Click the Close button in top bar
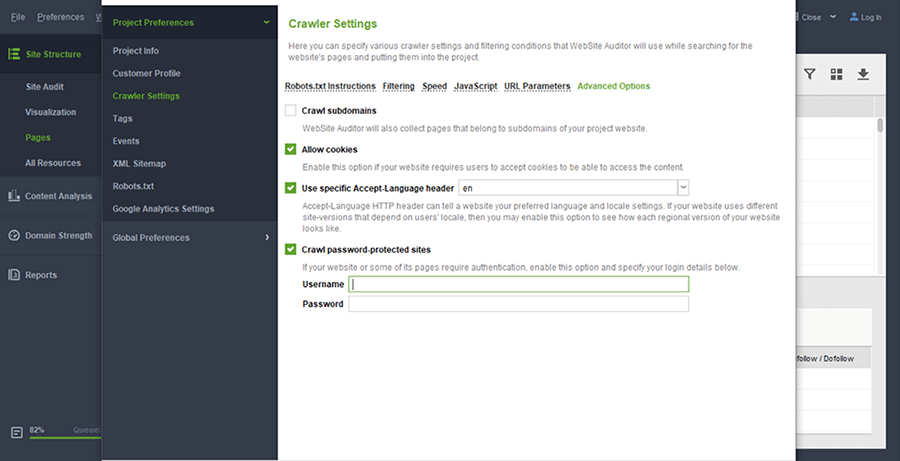 [811, 17]
